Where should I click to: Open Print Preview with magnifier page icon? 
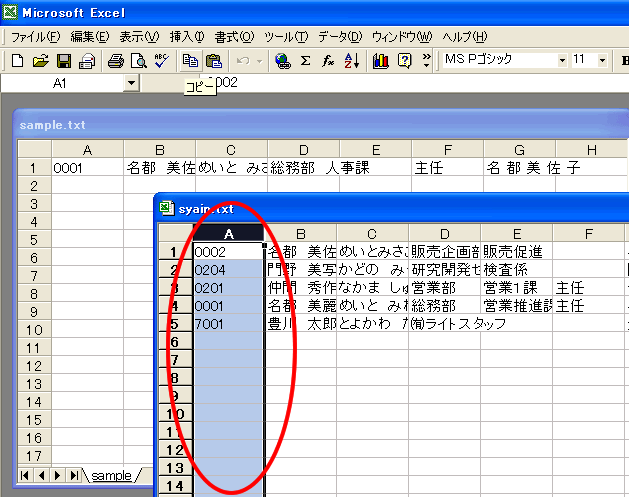139,61
